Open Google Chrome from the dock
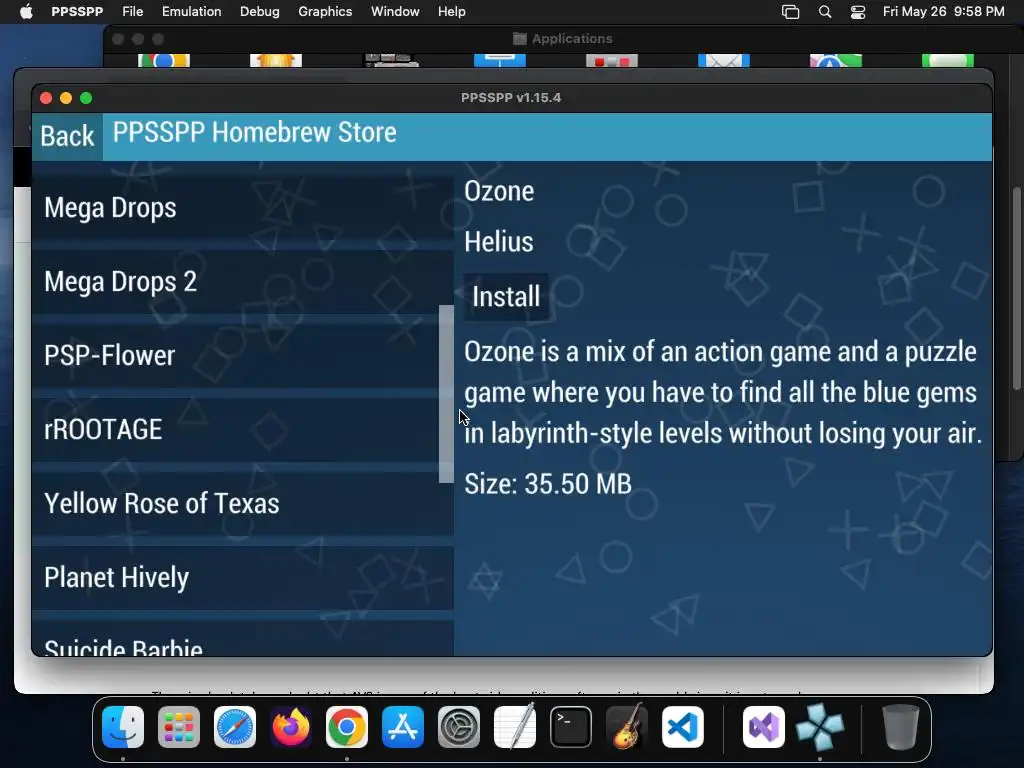 pos(347,727)
